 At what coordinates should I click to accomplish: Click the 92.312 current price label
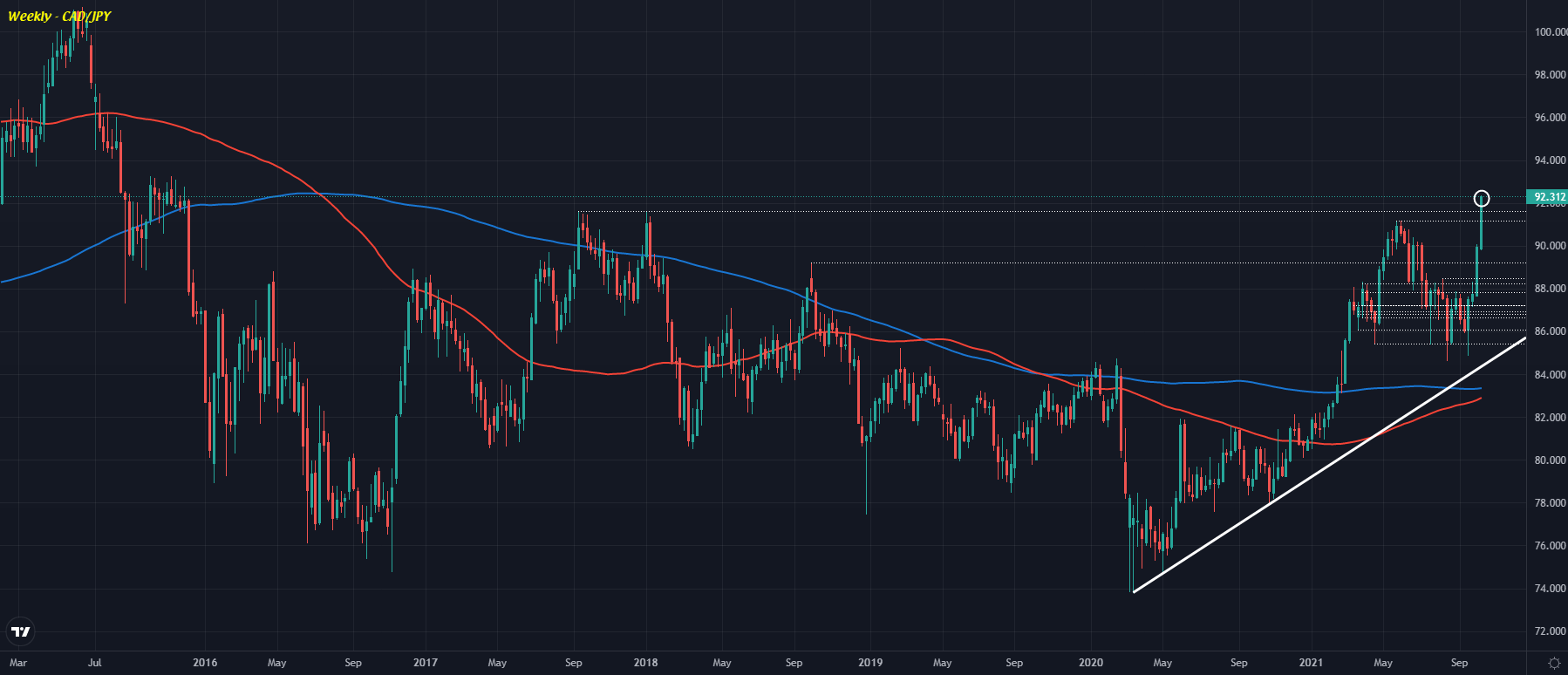pos(1547,197)
